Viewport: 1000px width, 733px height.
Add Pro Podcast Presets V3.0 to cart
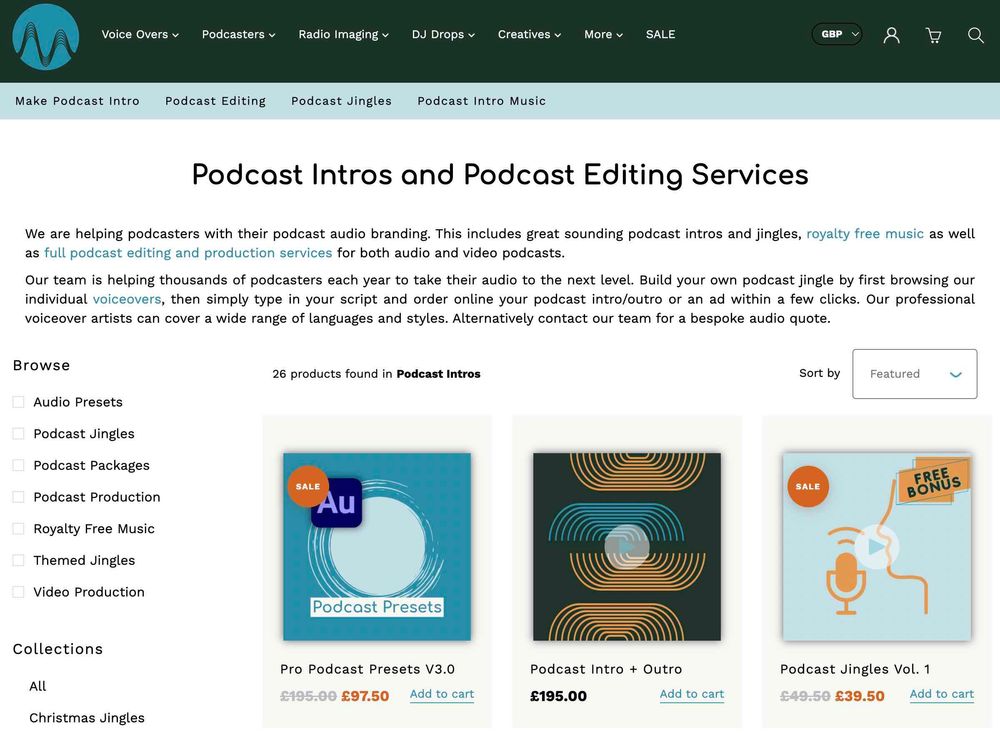[441, 694]
